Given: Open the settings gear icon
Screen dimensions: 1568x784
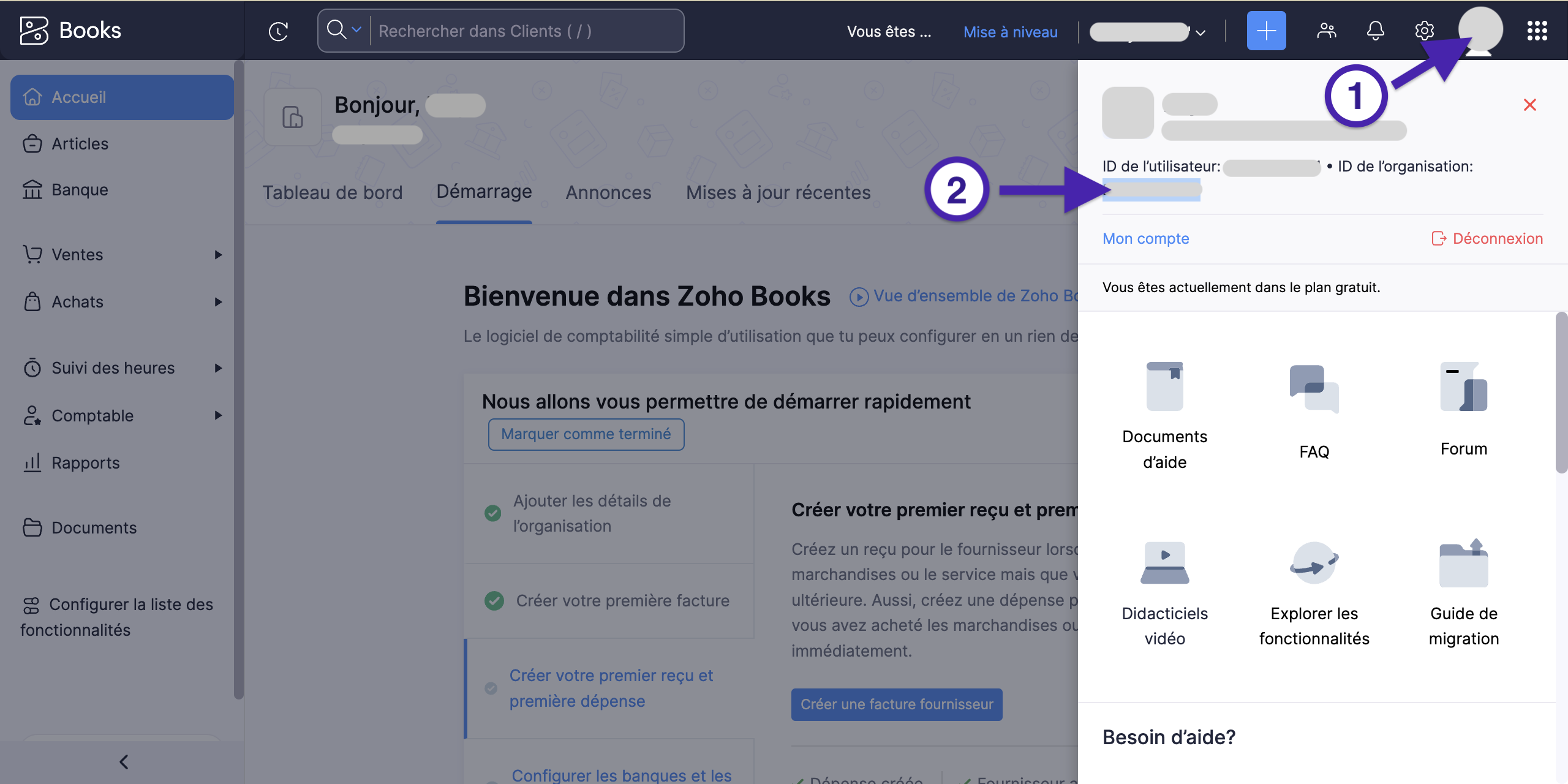Looking at the screenshot, I should pyautogui.click(x=1424, y=31).
